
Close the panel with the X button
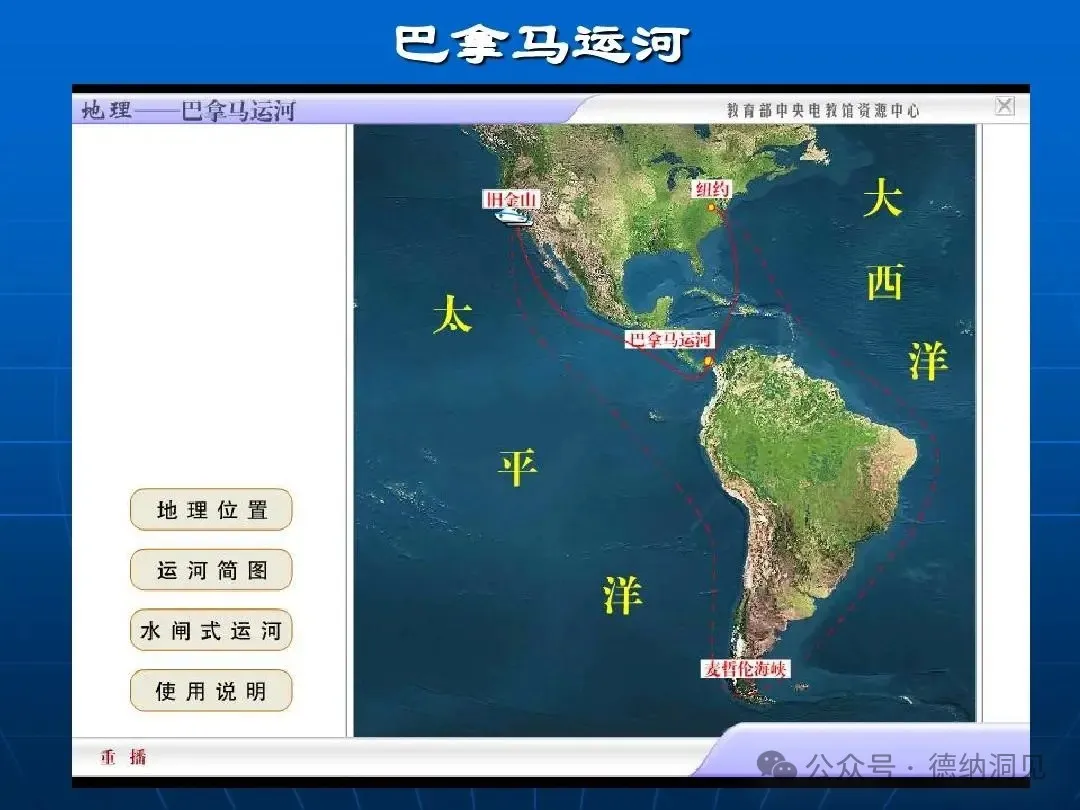1004,106
